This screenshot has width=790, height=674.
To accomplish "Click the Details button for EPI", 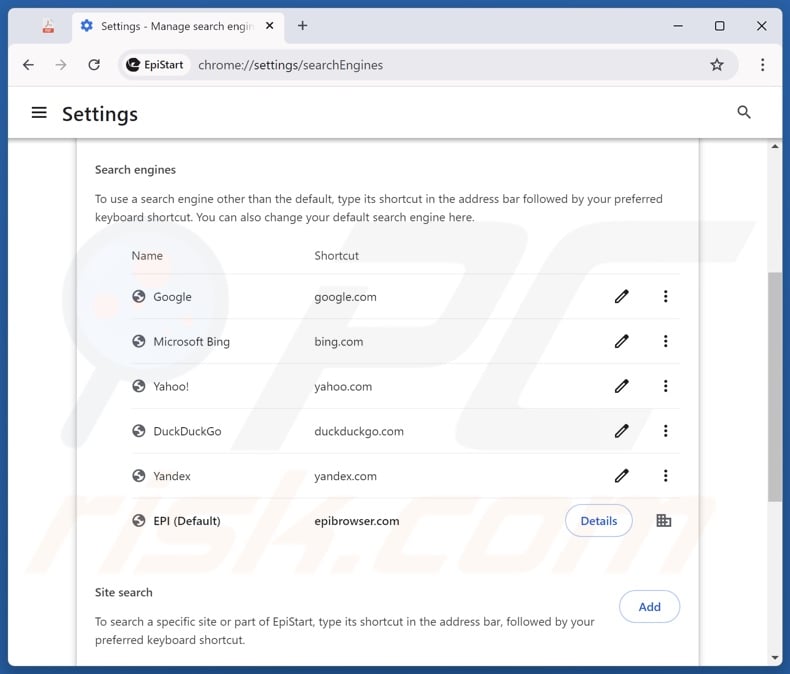I will coord(599,521).
